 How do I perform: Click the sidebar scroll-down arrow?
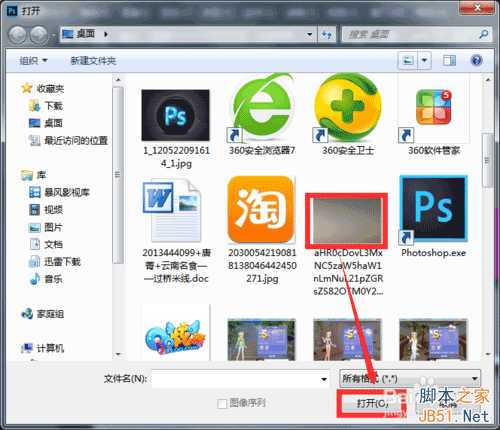118,354
